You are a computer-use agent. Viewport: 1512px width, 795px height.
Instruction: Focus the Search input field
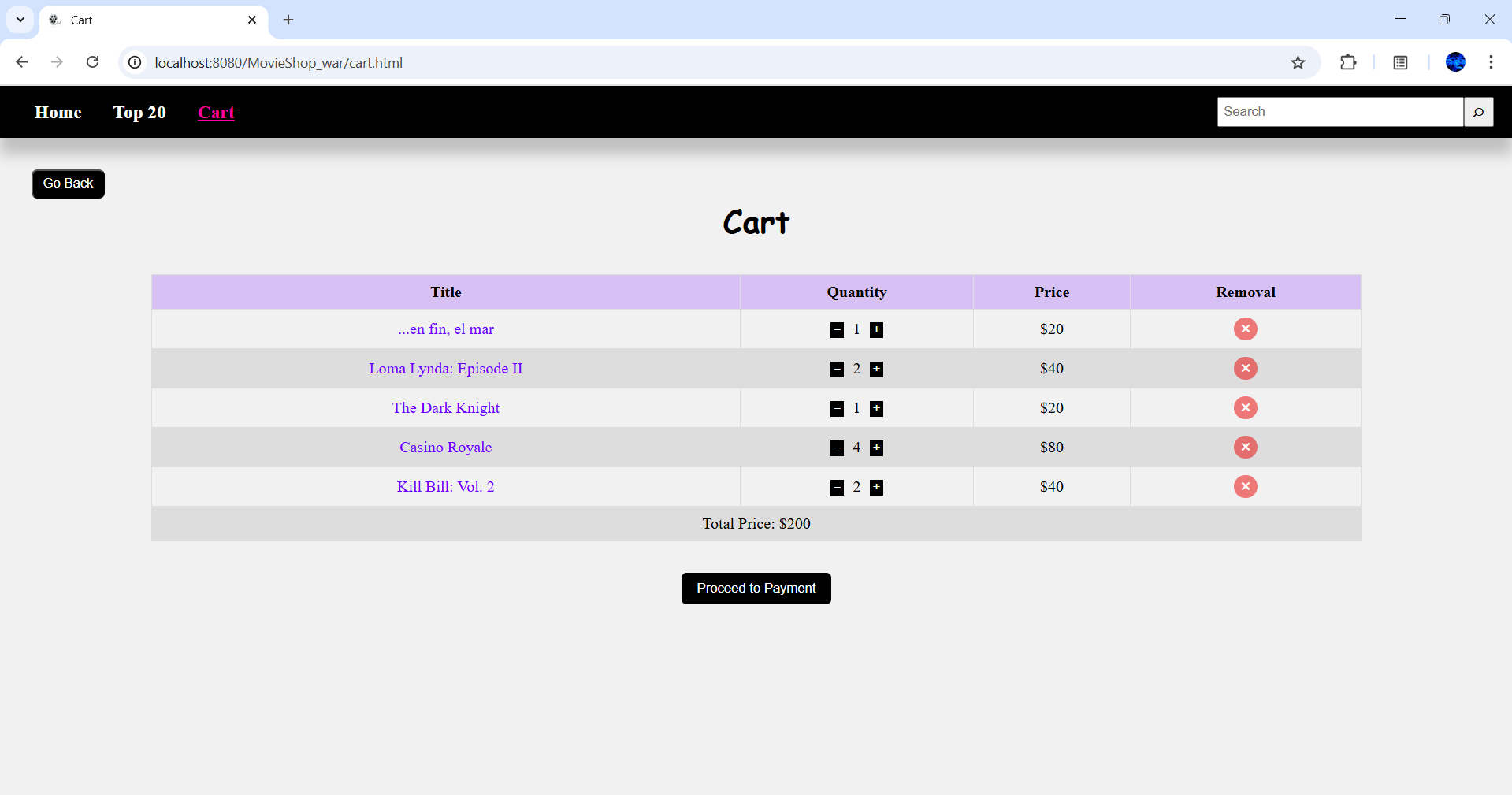click(x=1339, y=112)
